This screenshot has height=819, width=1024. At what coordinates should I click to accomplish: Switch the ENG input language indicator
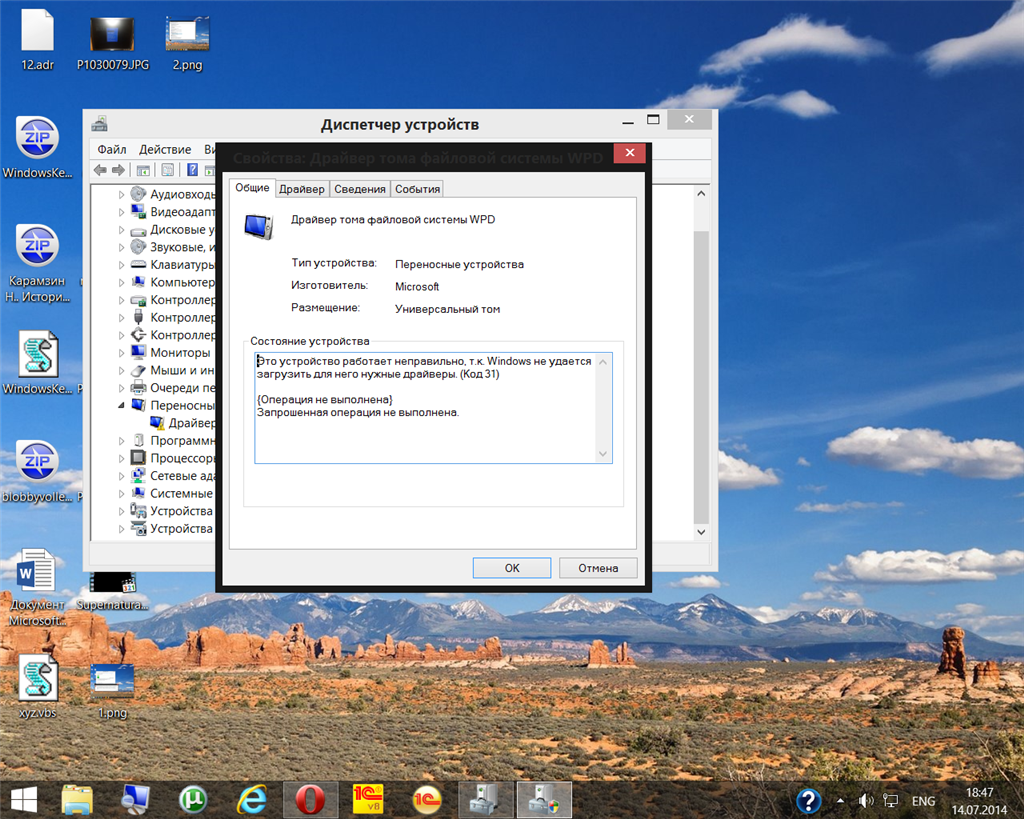point(923,801)
